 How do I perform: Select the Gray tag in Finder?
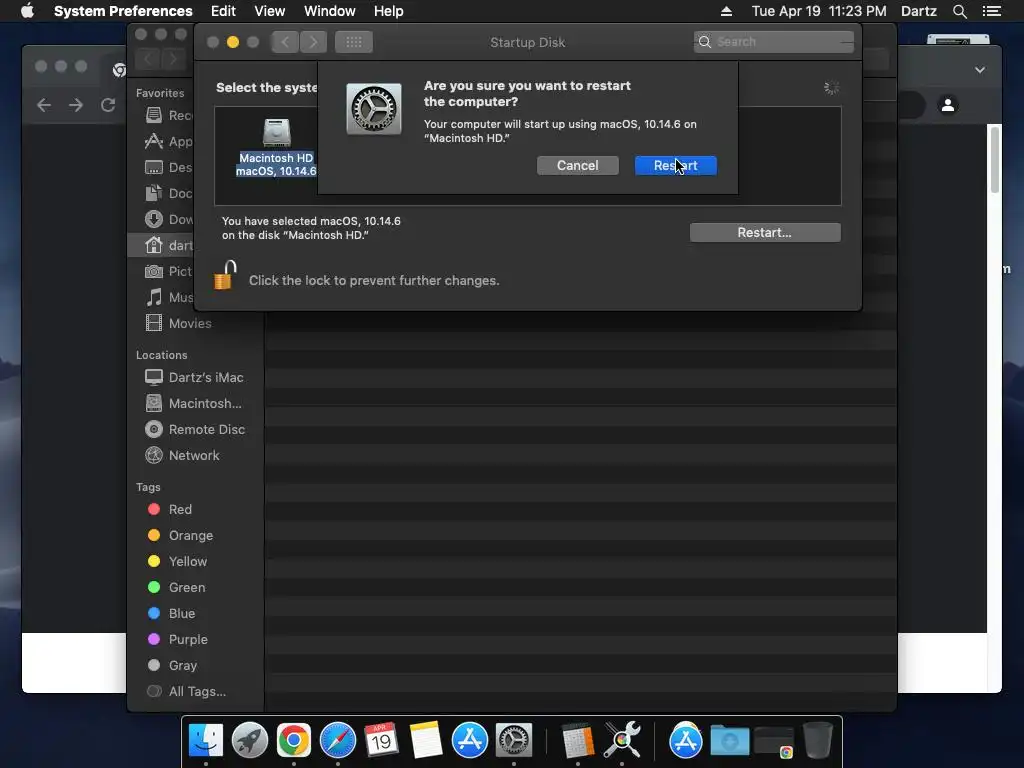point(172,666)
